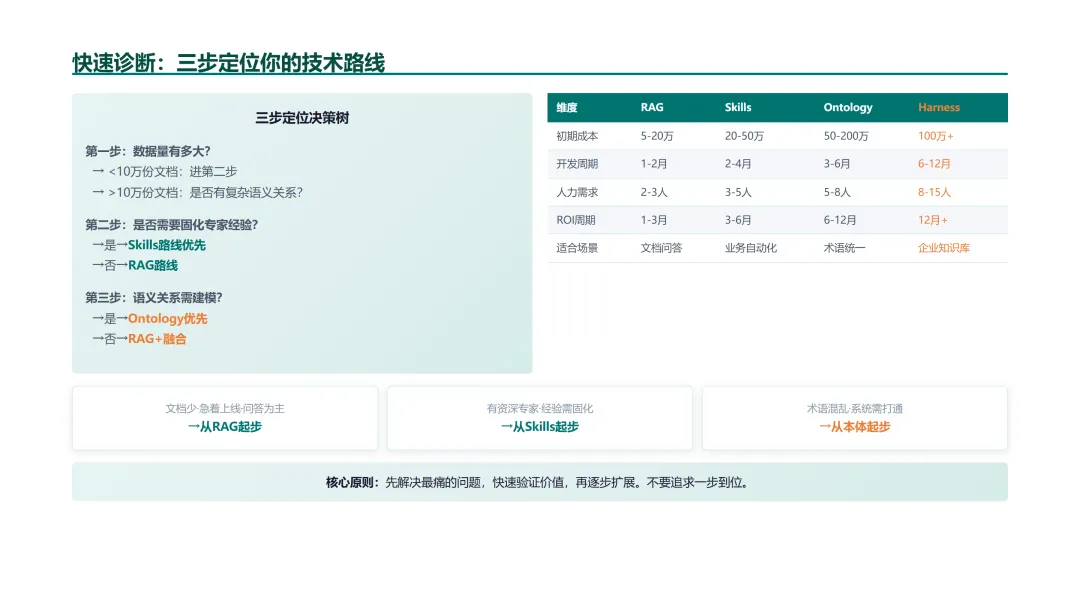Click the table header 维度
The image size is (1080, 608).
pyautogui.click(x=567, y=107)
